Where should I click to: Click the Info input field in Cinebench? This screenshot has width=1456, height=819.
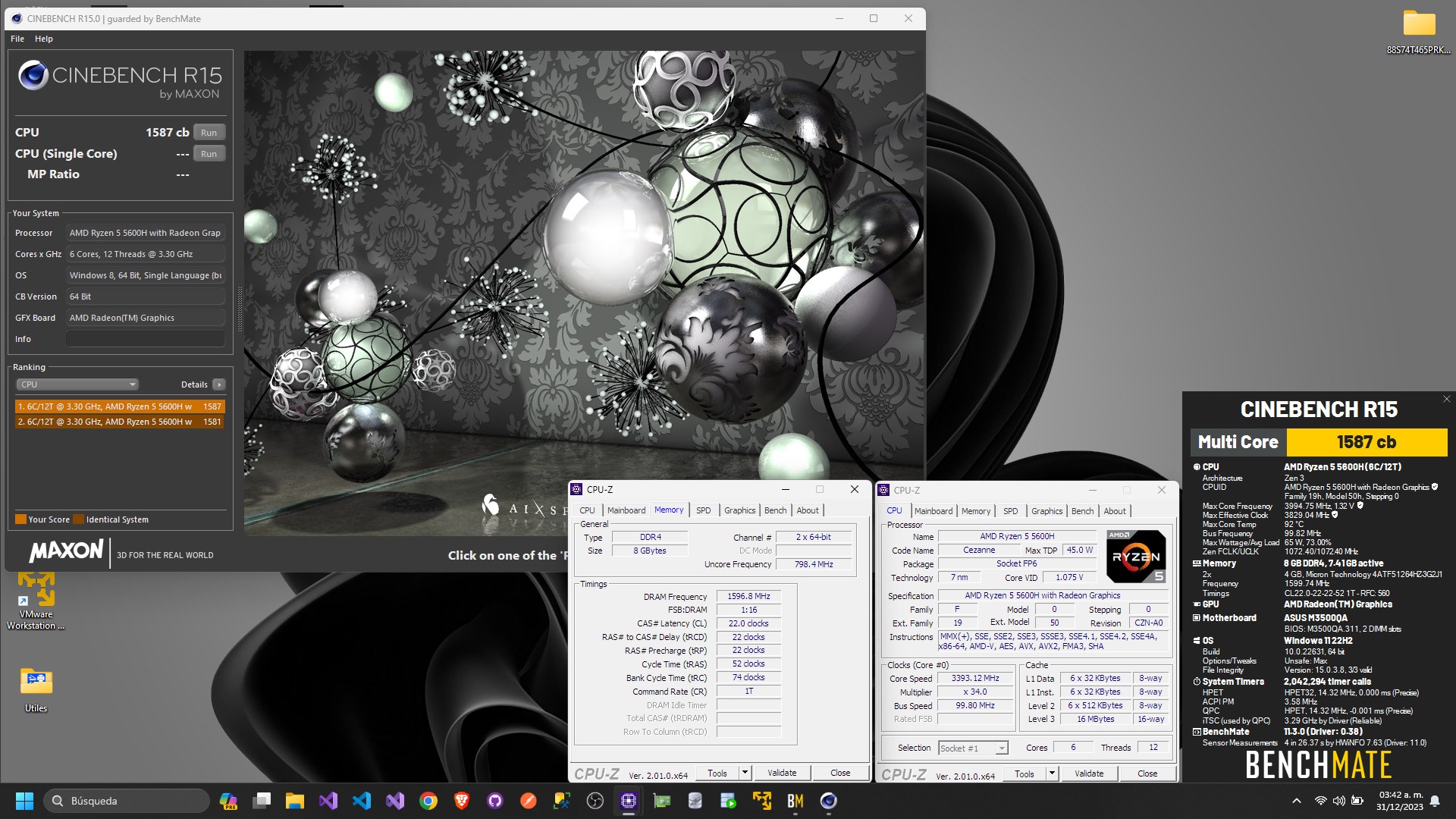[145, 339]
